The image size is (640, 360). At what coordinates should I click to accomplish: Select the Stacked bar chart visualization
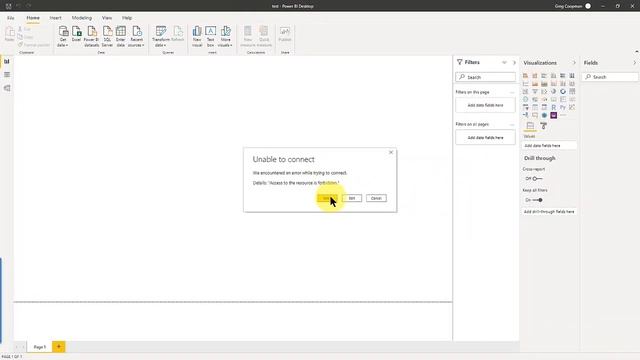click(x=525, y=76)
